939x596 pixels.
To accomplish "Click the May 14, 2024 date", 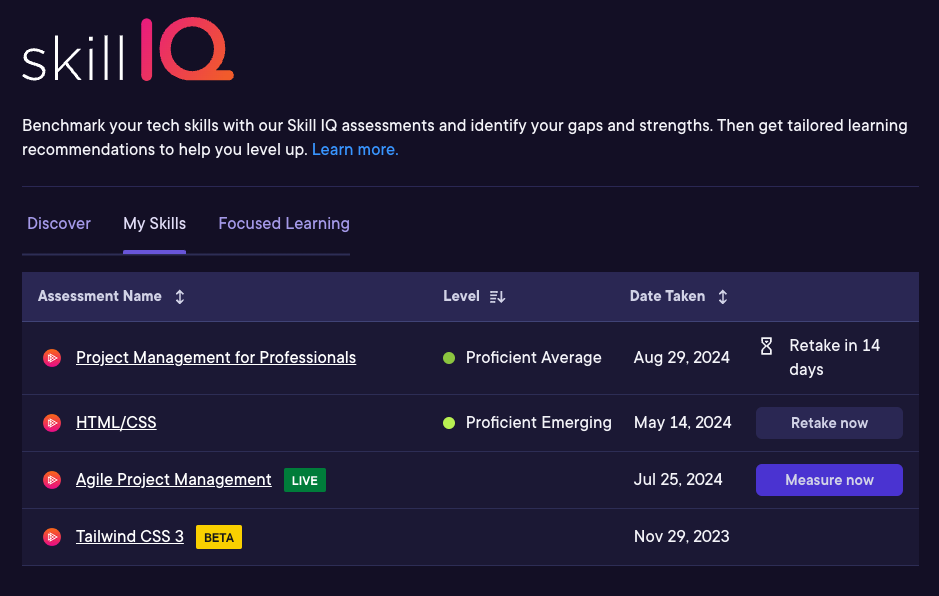I will 683,422.
